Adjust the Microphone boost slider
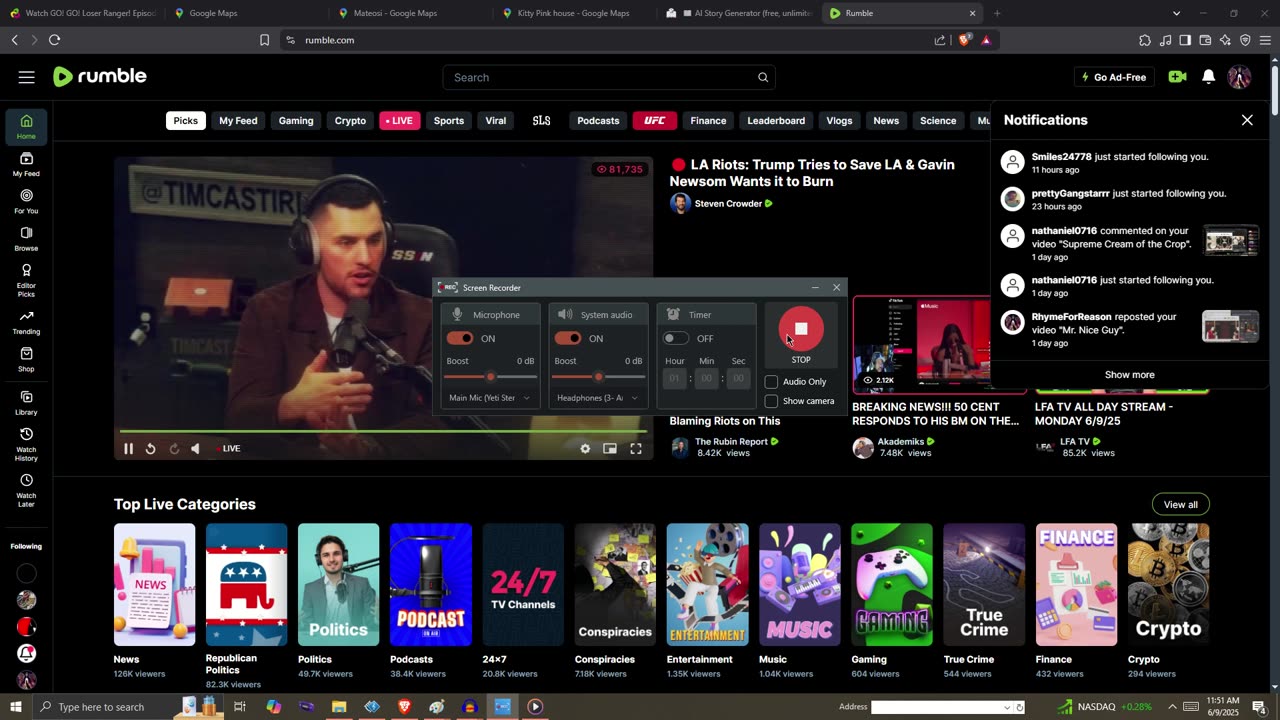1280x720 pixels. 490,377
